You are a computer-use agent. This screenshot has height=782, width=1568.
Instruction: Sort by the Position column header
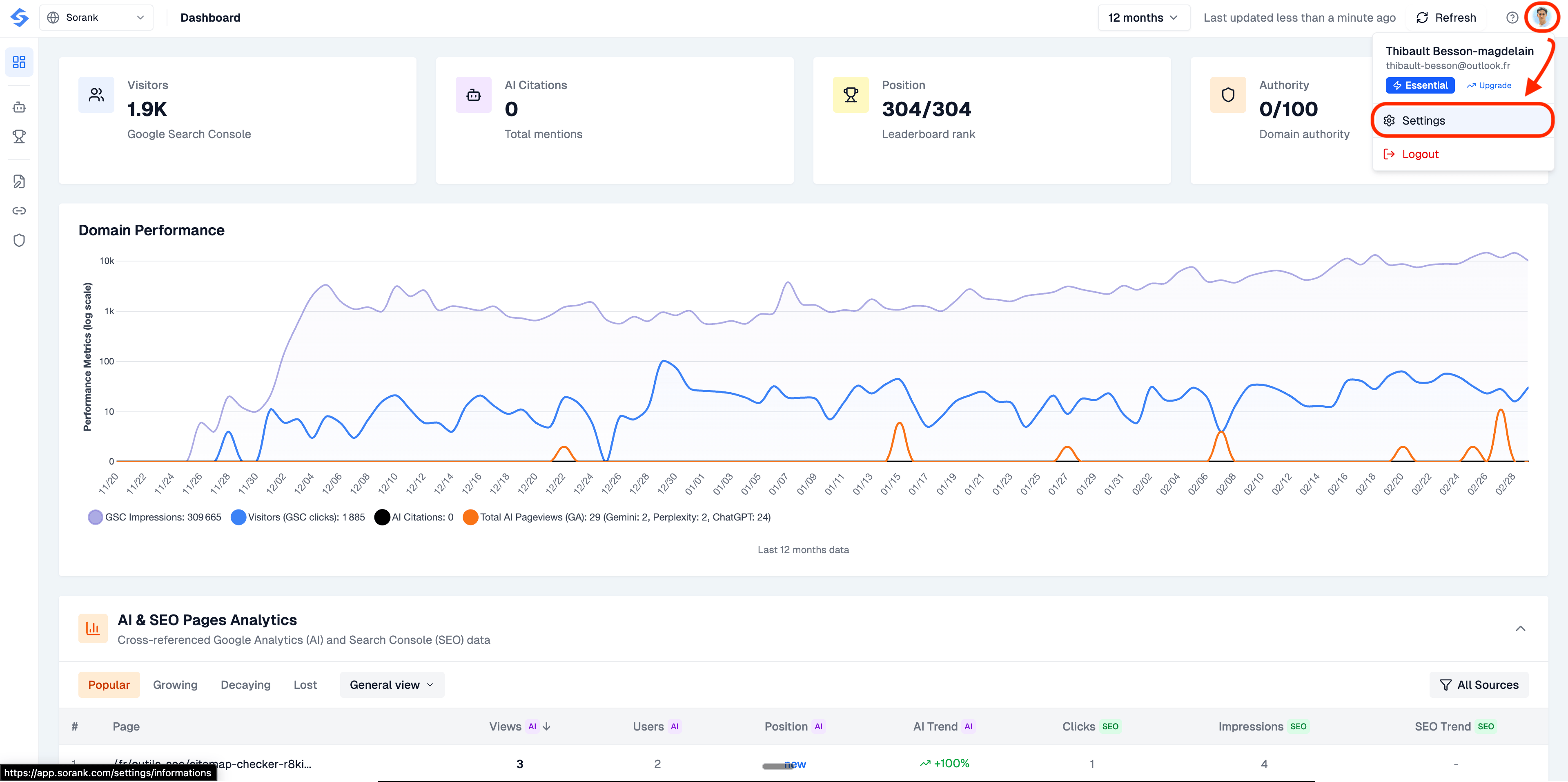pos(795,726)
